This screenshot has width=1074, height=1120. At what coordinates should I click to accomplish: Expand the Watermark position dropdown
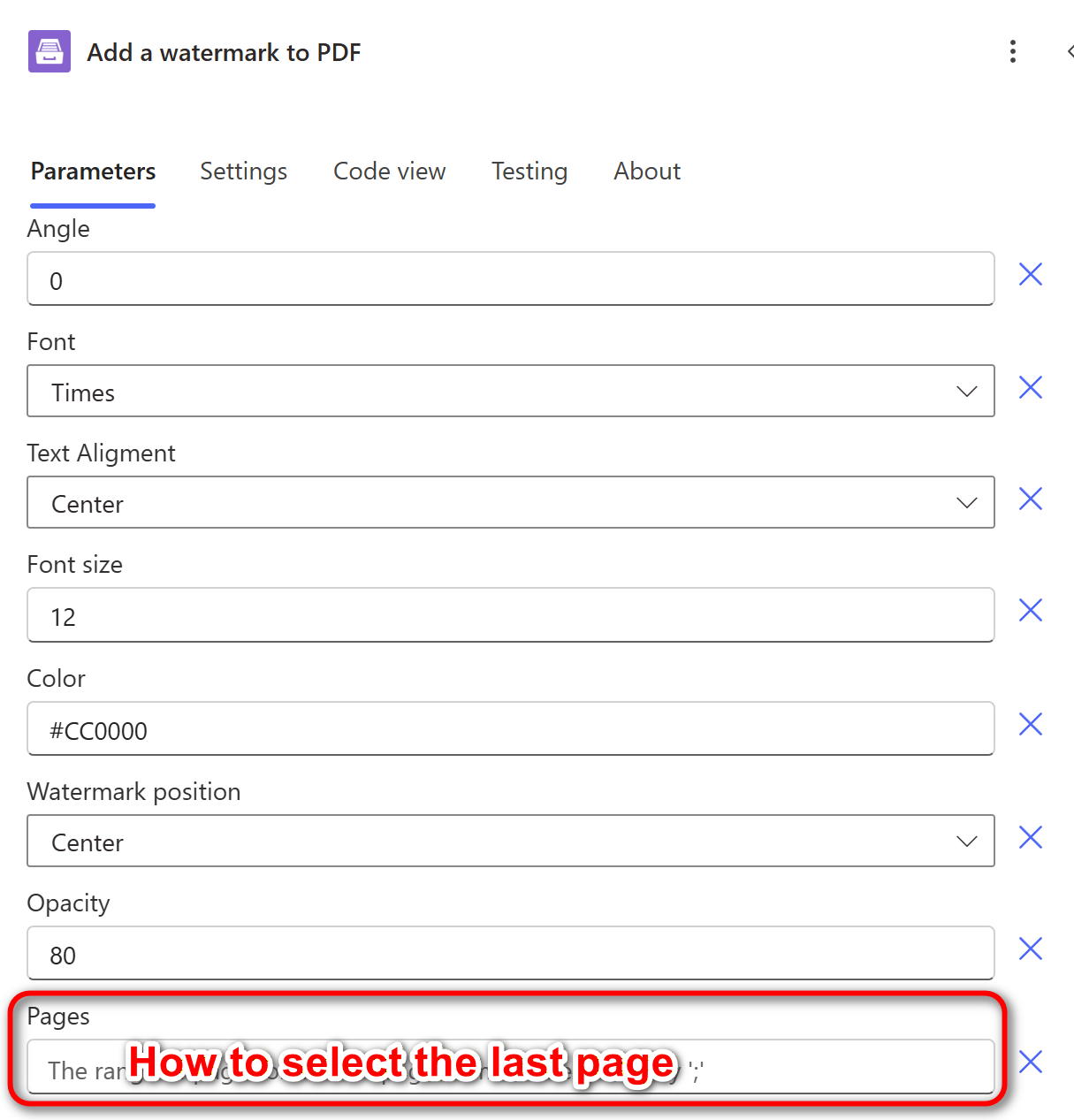point(510,842)
